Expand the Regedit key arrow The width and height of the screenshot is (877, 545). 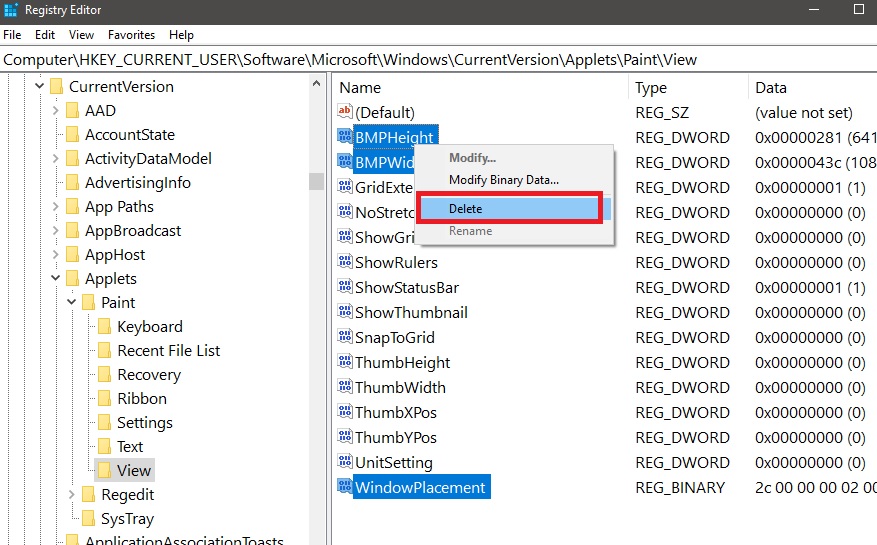pyautogui.click(x=72, y=495)
